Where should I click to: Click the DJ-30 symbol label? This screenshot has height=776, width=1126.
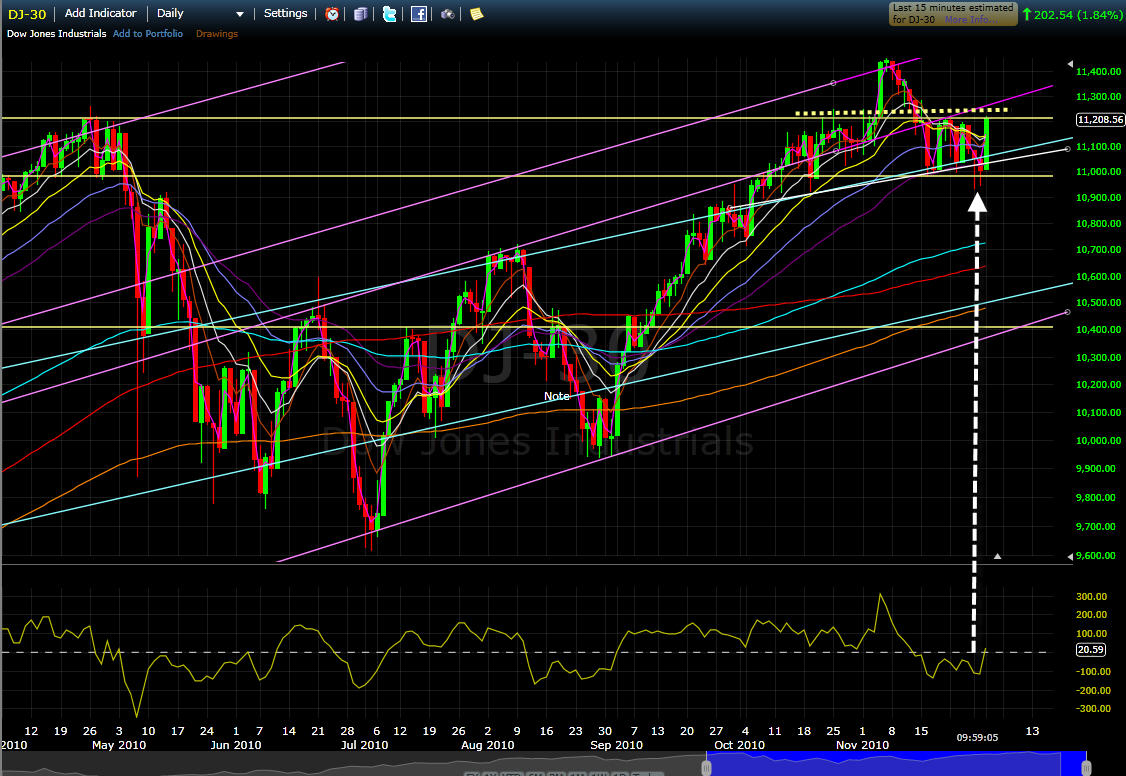click(x=27, y=14)
